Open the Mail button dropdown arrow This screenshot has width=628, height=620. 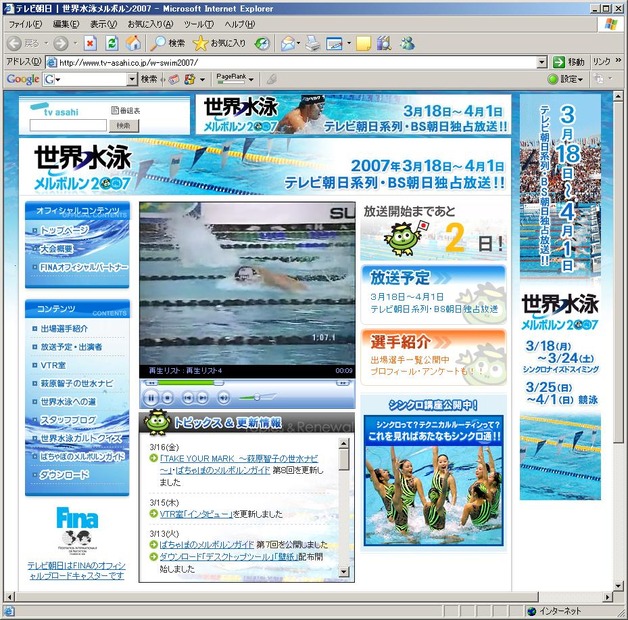coord(299,43)
